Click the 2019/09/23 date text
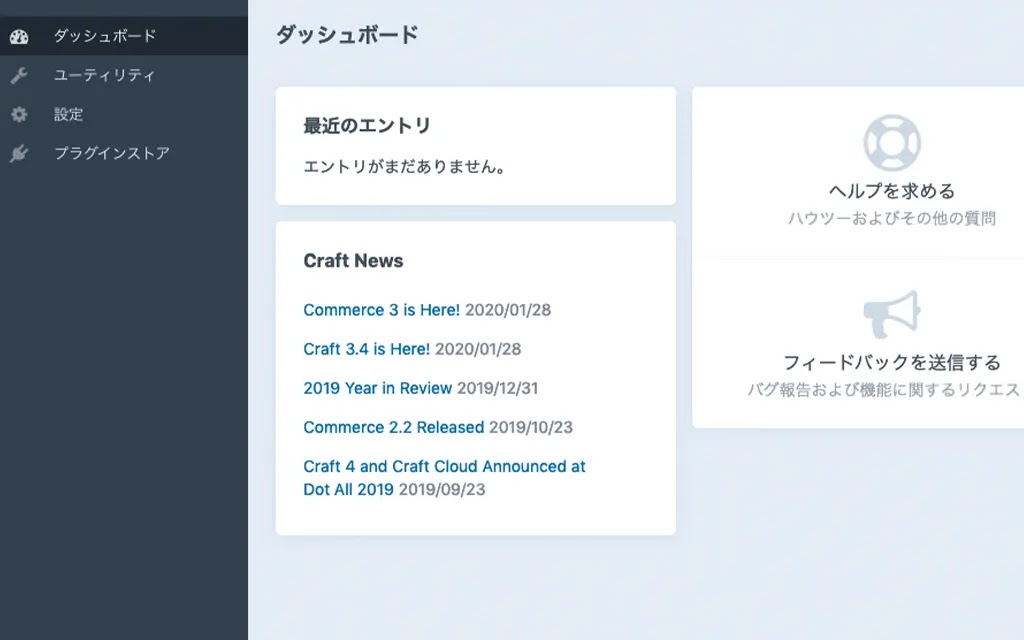Screen dimensions: 1024x640 442,489
